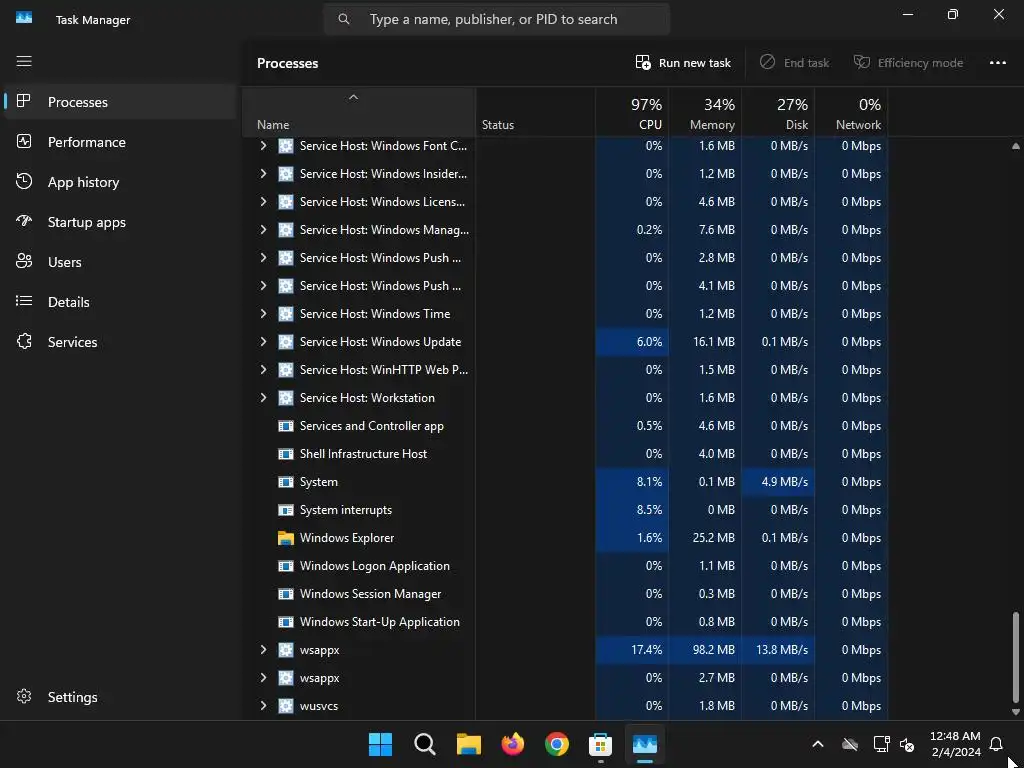Click the search magnifier icon
Screen dimensions: 1024x768
pyautogui.click(x=344, y=20)
